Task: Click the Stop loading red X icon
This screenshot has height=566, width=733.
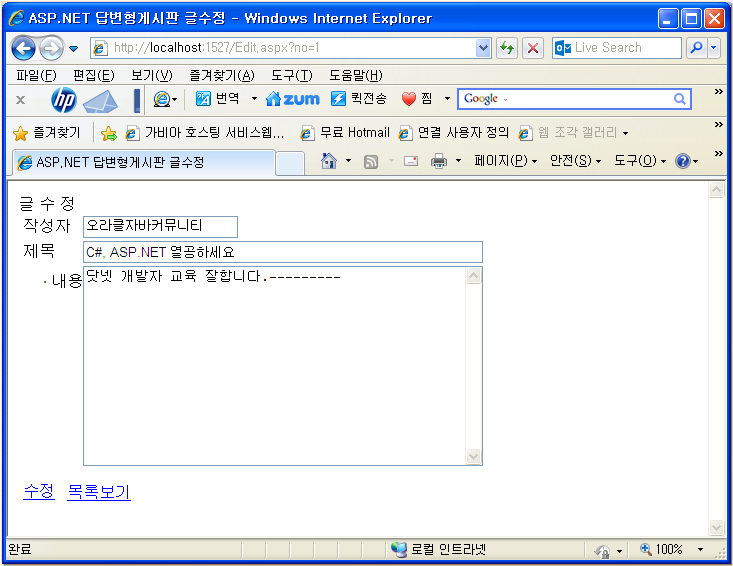Action: [x=532, y=48]
